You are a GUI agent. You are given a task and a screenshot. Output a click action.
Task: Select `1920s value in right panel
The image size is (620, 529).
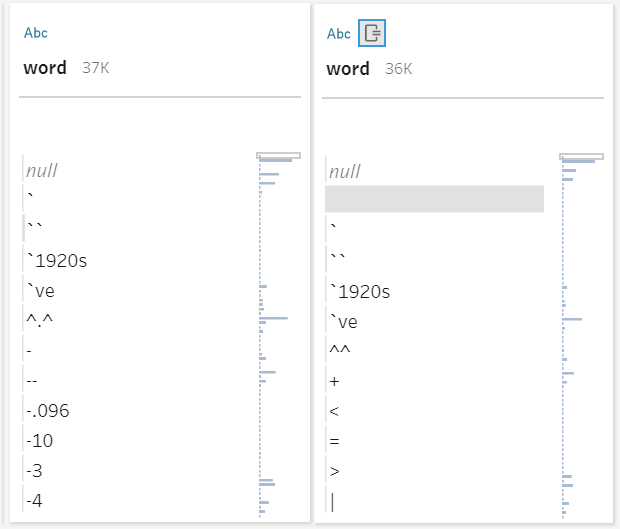(360, 292)
